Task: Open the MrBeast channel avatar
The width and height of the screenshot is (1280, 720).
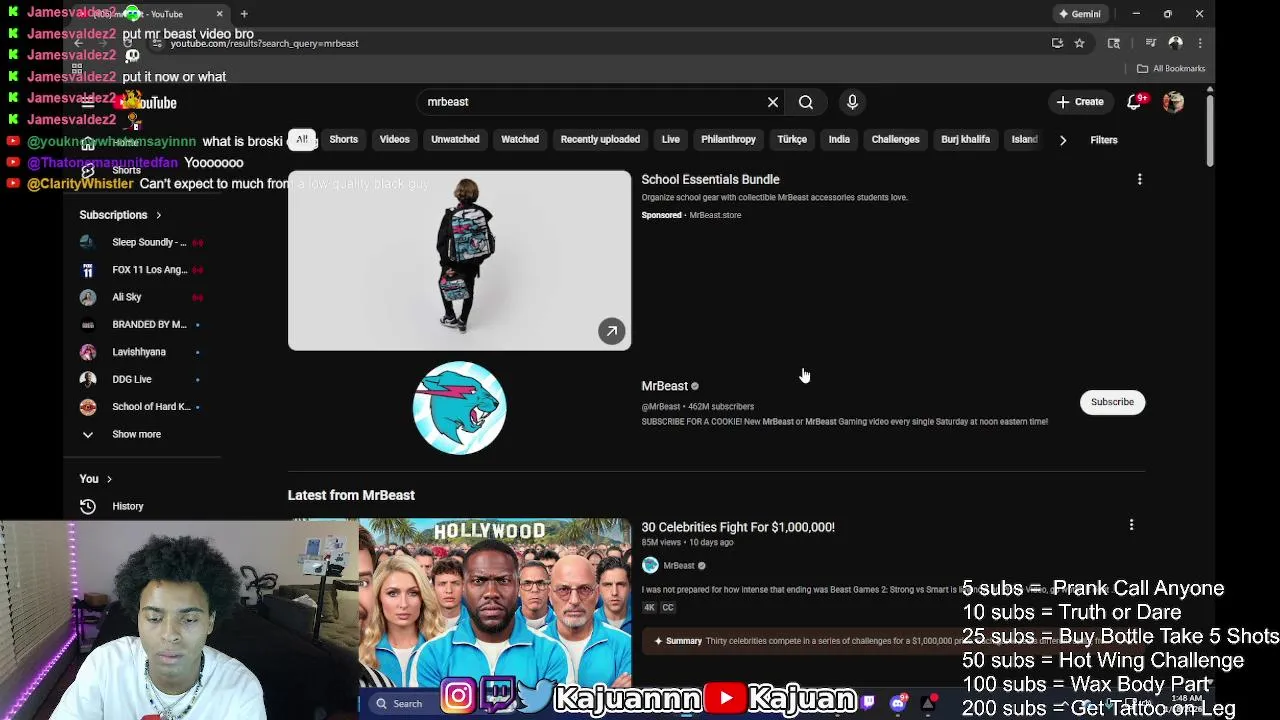Action: pos(459,408)
